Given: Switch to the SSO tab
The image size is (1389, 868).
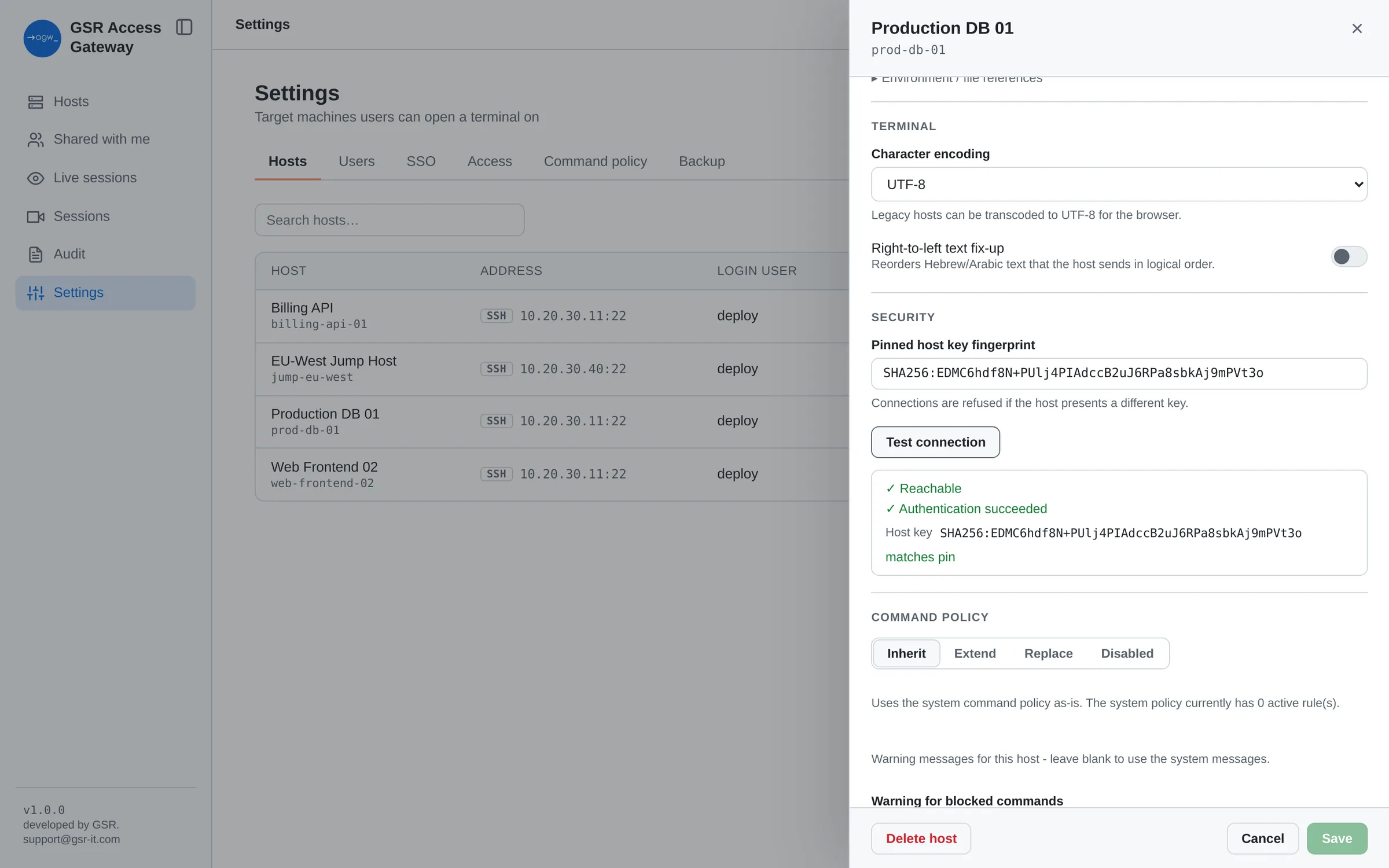Looking at the screenshot, I should pos(421,161).
